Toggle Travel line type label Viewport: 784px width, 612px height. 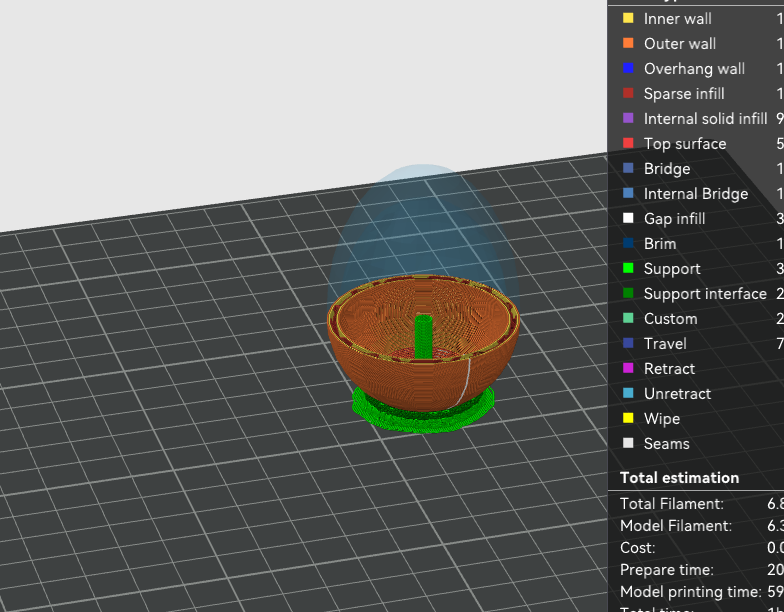click(665, 344)
